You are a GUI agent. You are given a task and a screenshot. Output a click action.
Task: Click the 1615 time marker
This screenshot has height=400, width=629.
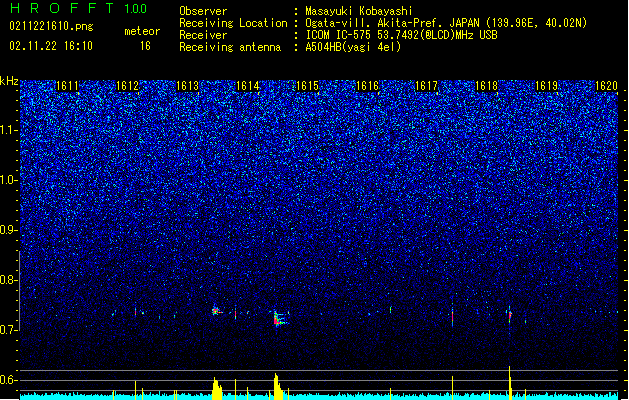coord(307,86)
